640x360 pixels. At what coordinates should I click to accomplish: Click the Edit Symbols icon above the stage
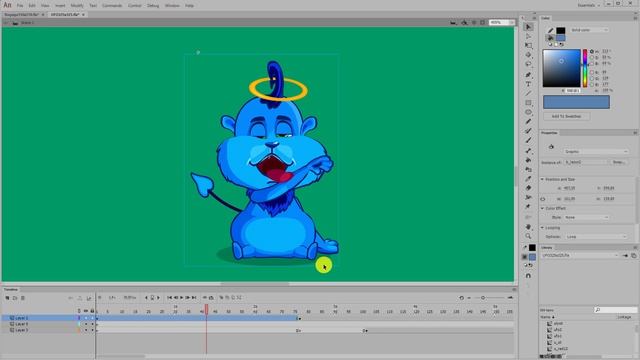pos(464,22)
